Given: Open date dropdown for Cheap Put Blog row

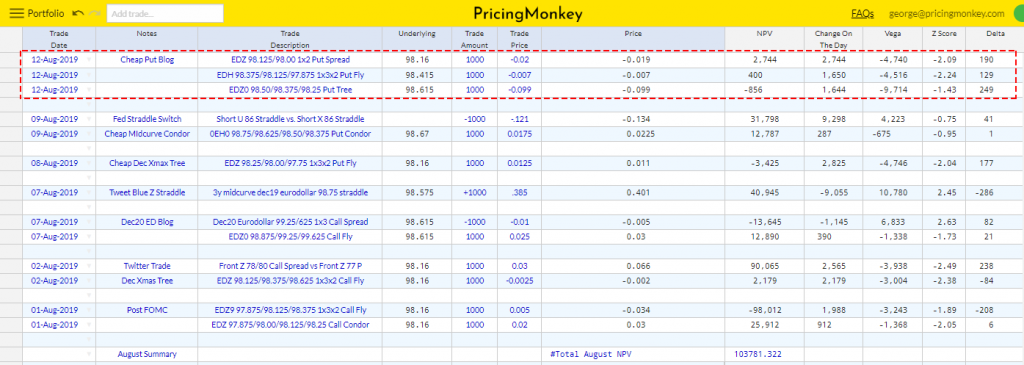Looking at the screenshot, I should [x=89, y=59].
